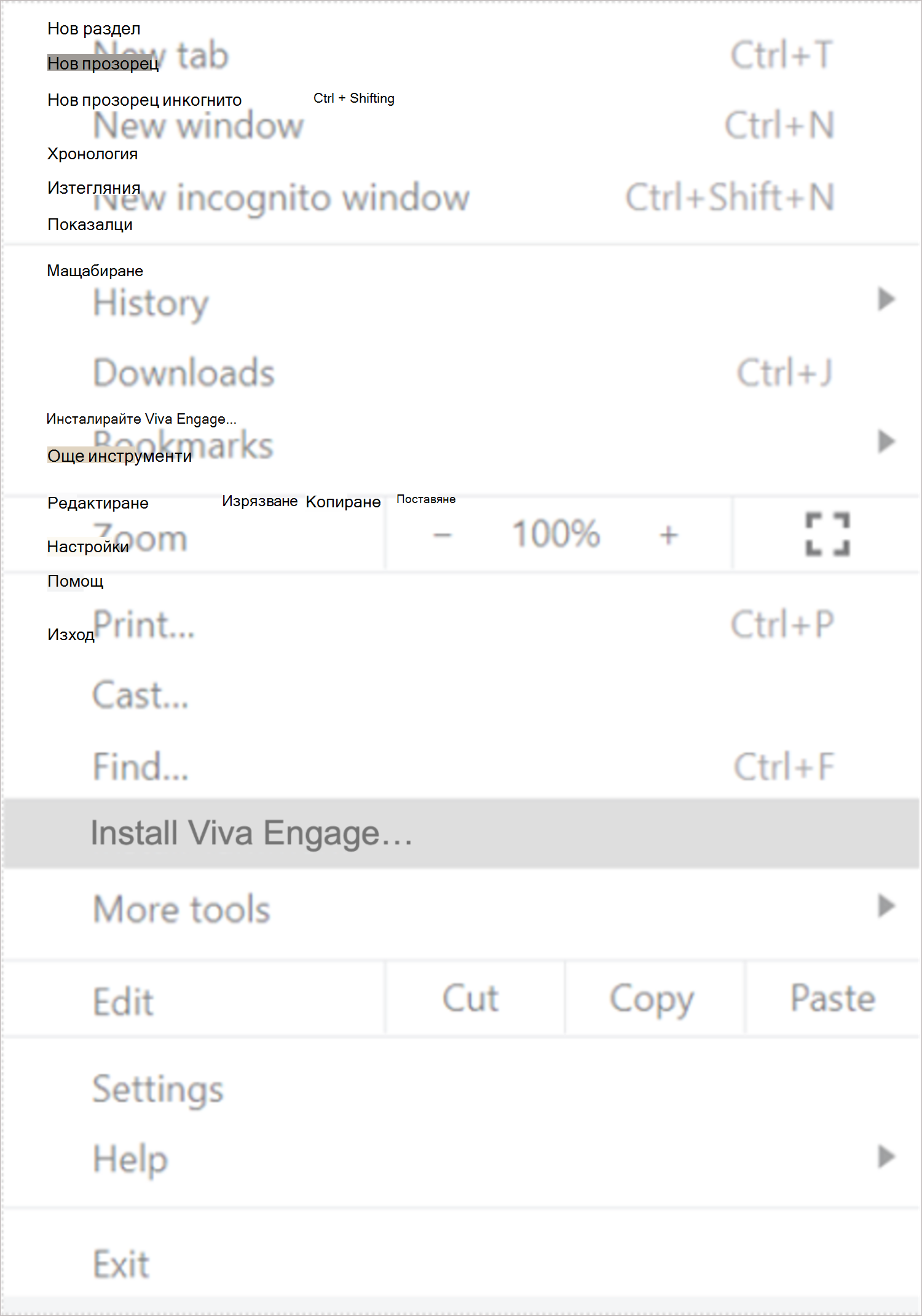The height and width of the screenshot is (1316, 922).
Task: Expand the Bookmarks submenu arrow
Action: click(886, 442)
